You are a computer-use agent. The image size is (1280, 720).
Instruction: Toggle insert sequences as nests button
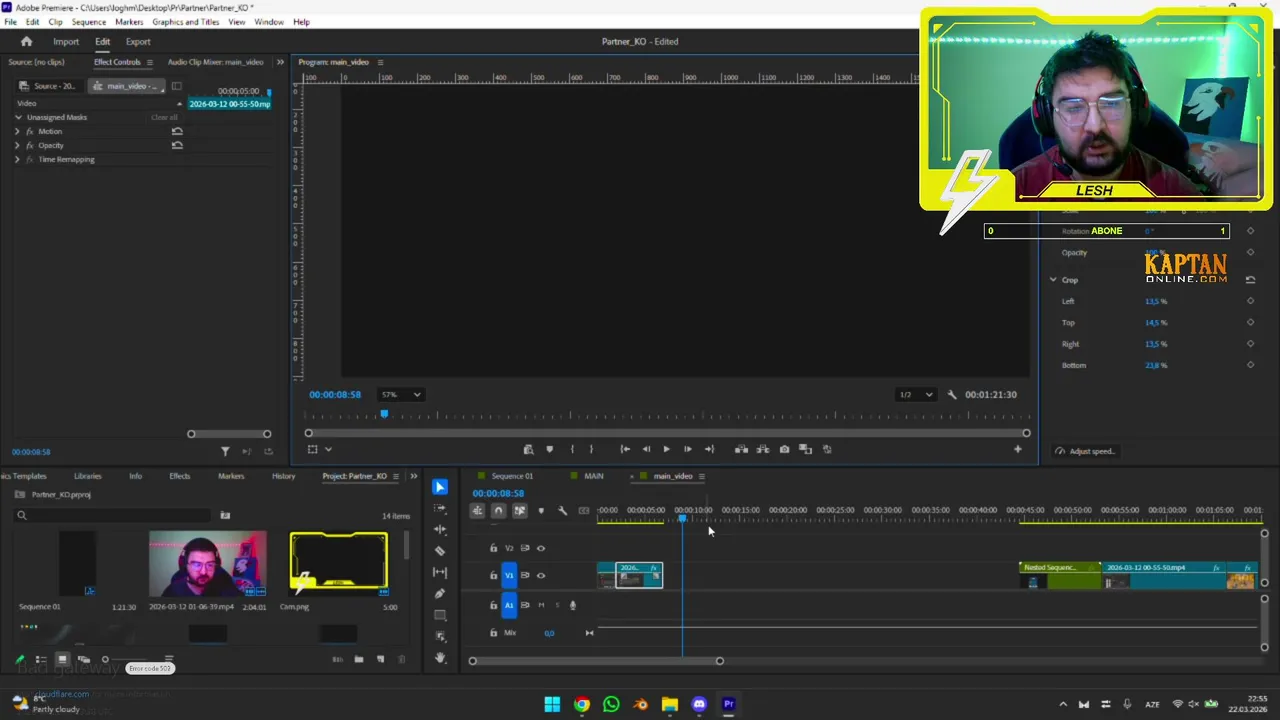[477, 511]
